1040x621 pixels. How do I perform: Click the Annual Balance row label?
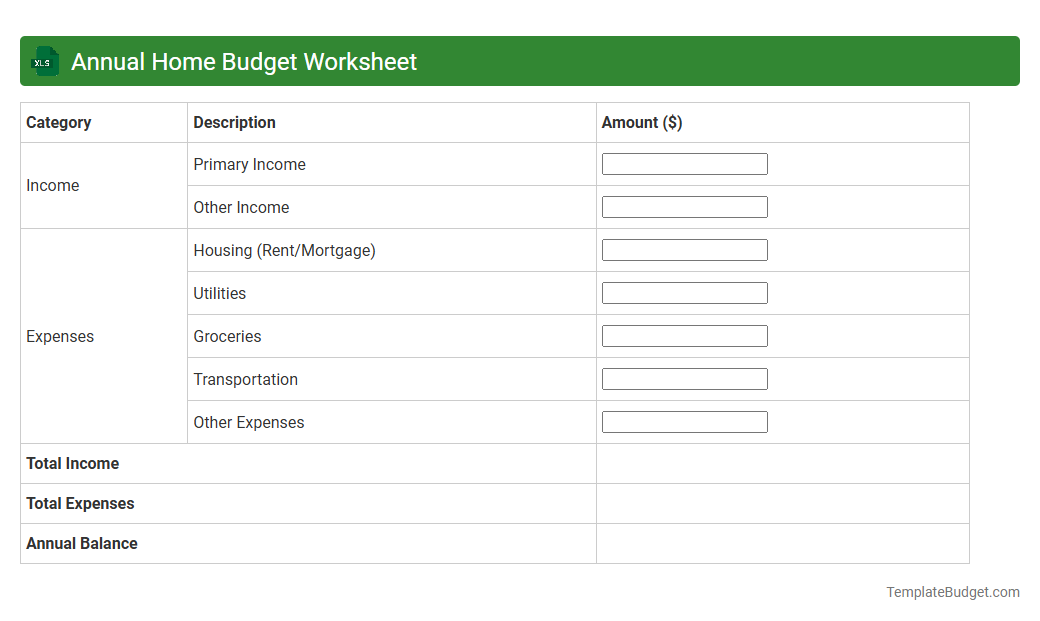[81, 543]
